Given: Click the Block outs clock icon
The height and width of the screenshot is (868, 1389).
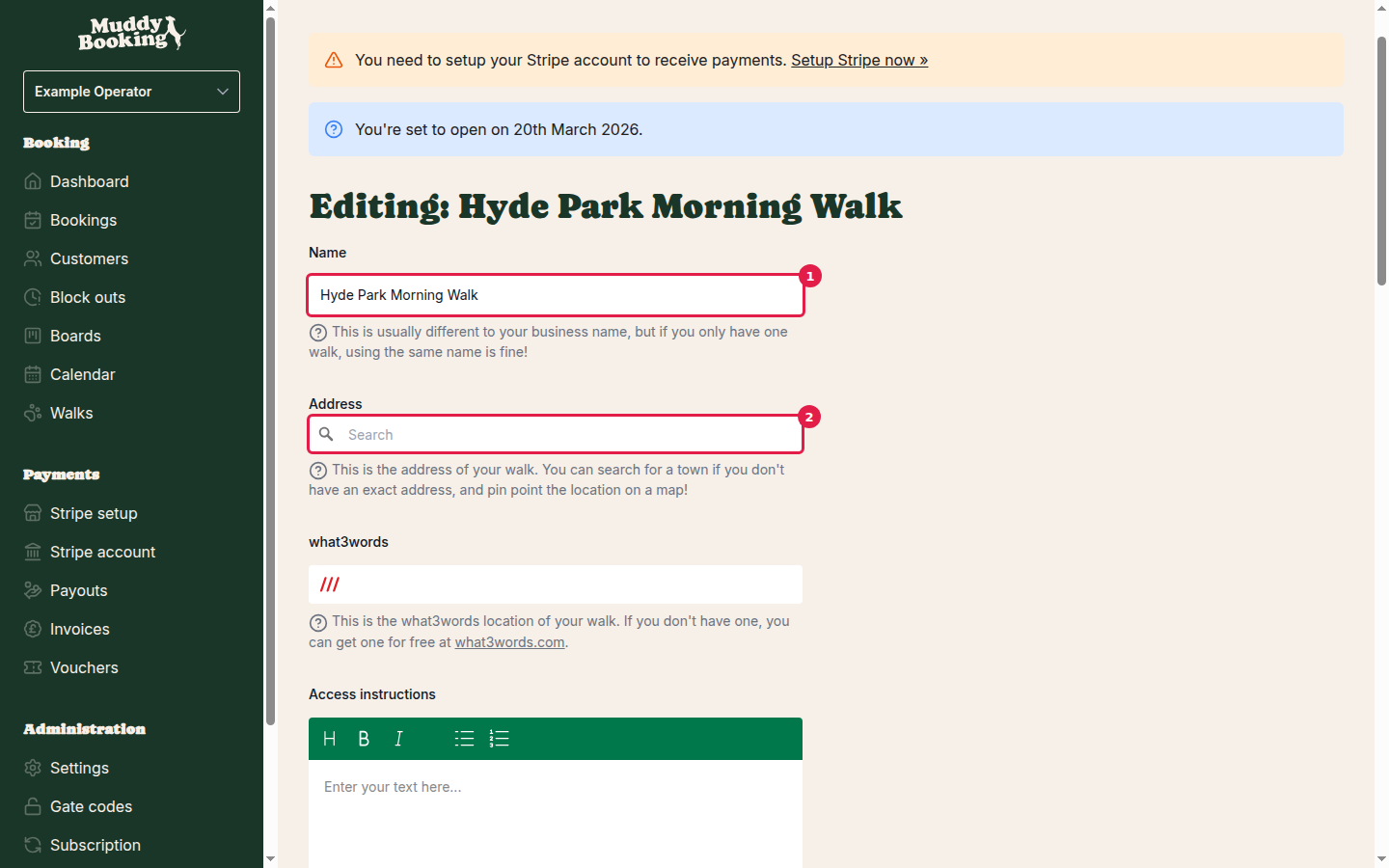Looking at the screenshot, I should coord(32,297).
